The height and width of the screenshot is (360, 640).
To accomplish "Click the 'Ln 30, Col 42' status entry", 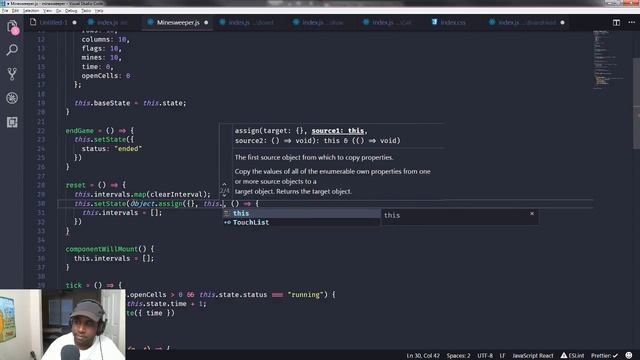I will click(423, 356).
